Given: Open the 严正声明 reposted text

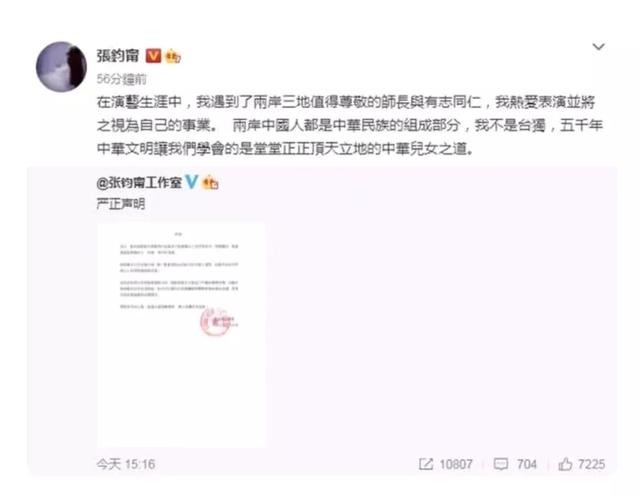Looking at the screenshot, I should click(x=121, y=203).
